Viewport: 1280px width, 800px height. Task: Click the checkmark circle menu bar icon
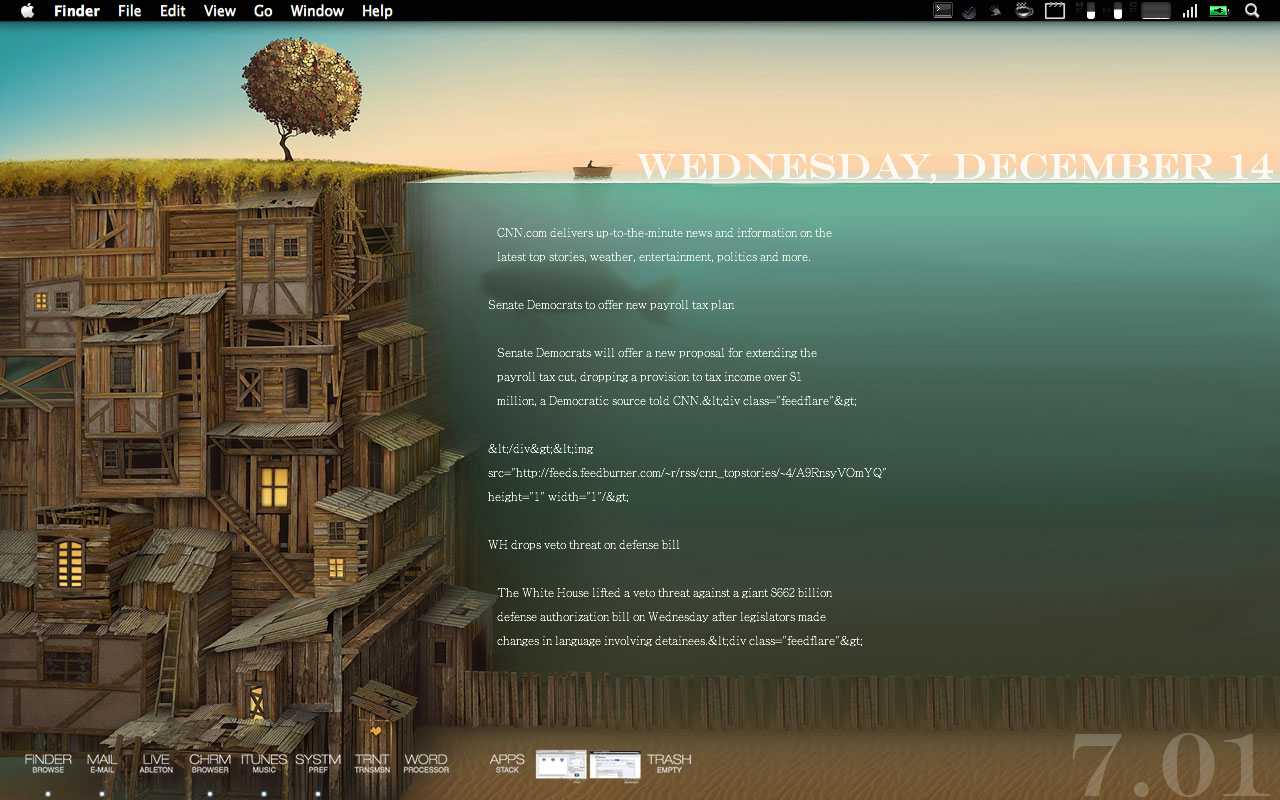pos(969,11)
